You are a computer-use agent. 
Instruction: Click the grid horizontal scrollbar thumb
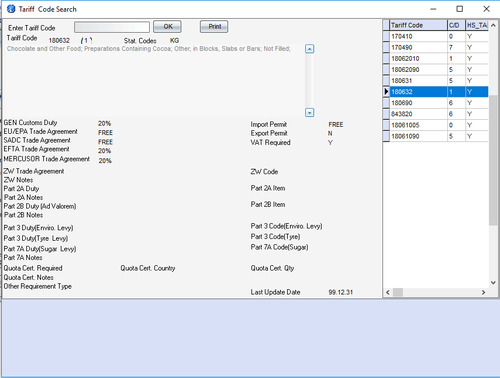[x=398, y=292]
